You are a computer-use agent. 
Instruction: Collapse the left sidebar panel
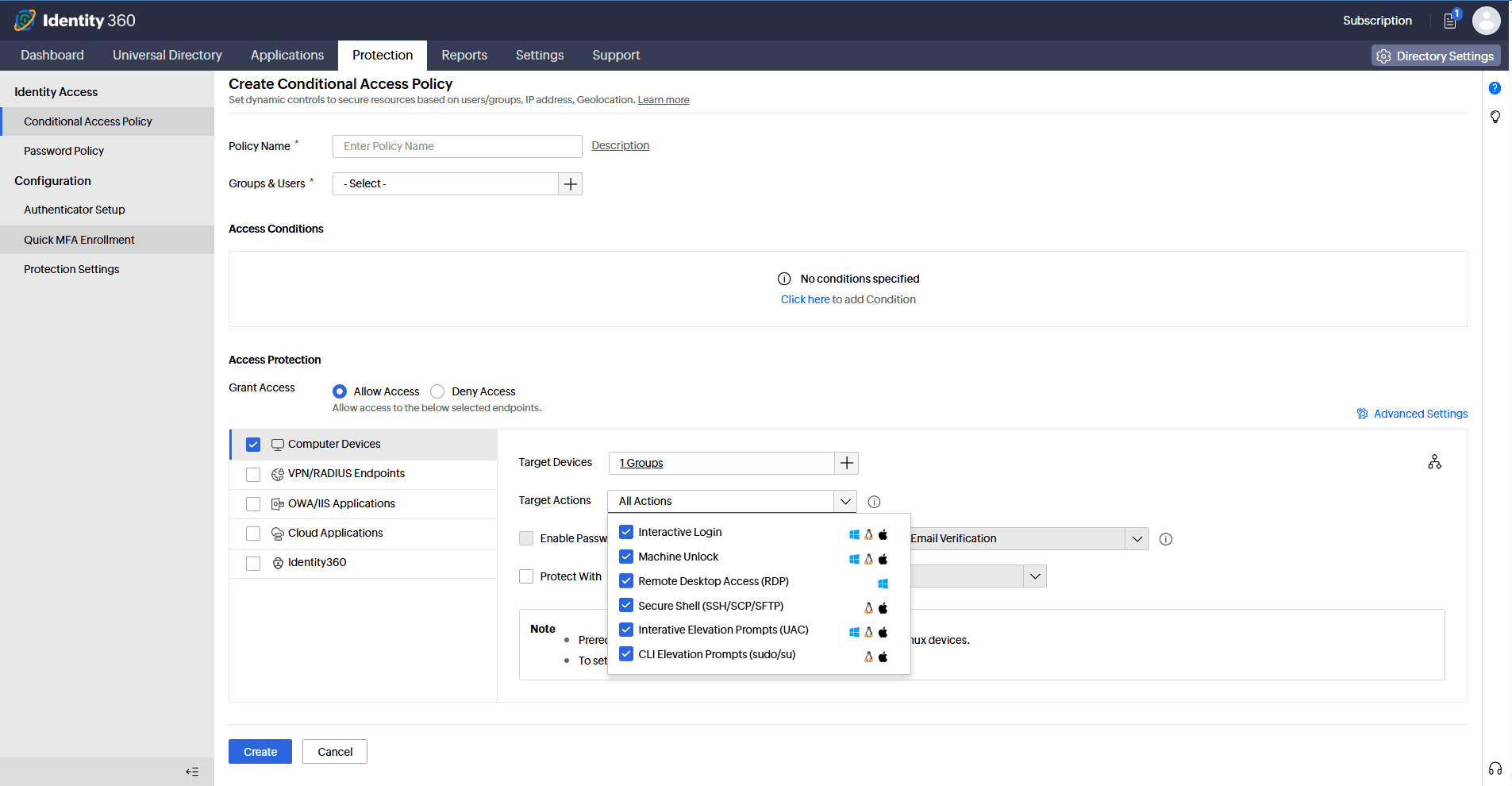tap(192, 772)
